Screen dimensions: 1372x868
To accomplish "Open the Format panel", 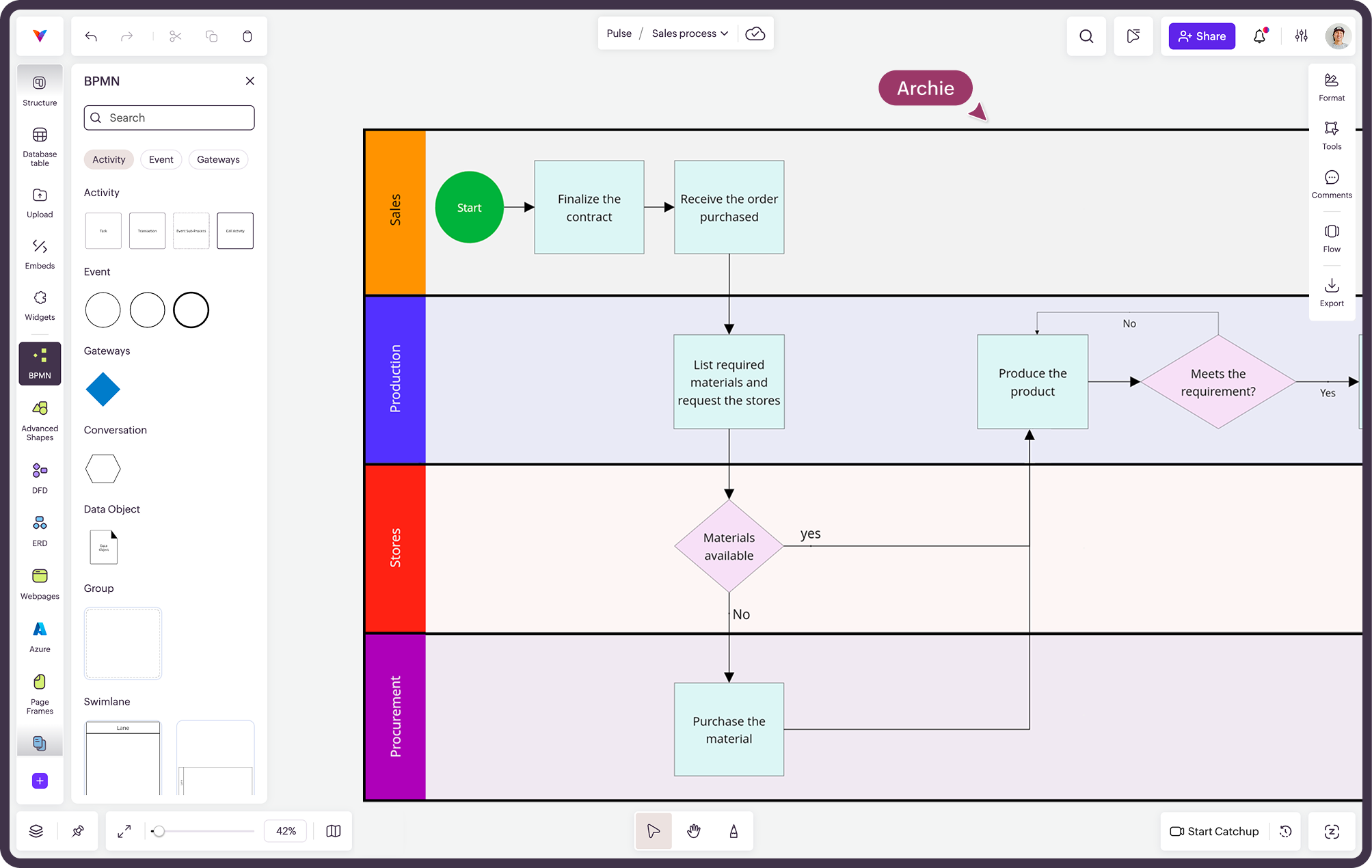I will pyautogui.click(x=1331, y=87).
